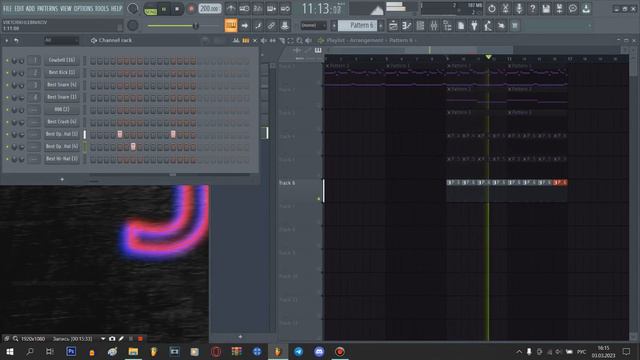This screenshot has height=360, width=640.
Task: Open the Windows Start menu
Action: (10, 351)
